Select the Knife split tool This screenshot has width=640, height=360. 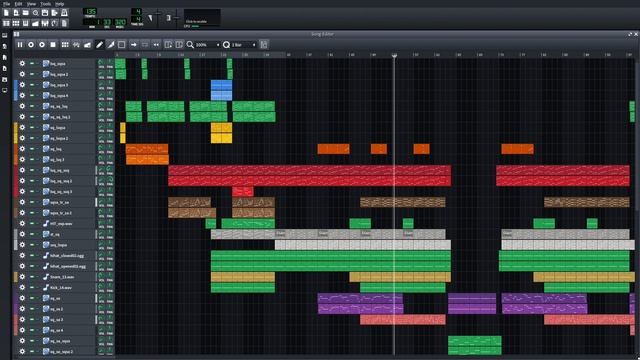point(110,44)
